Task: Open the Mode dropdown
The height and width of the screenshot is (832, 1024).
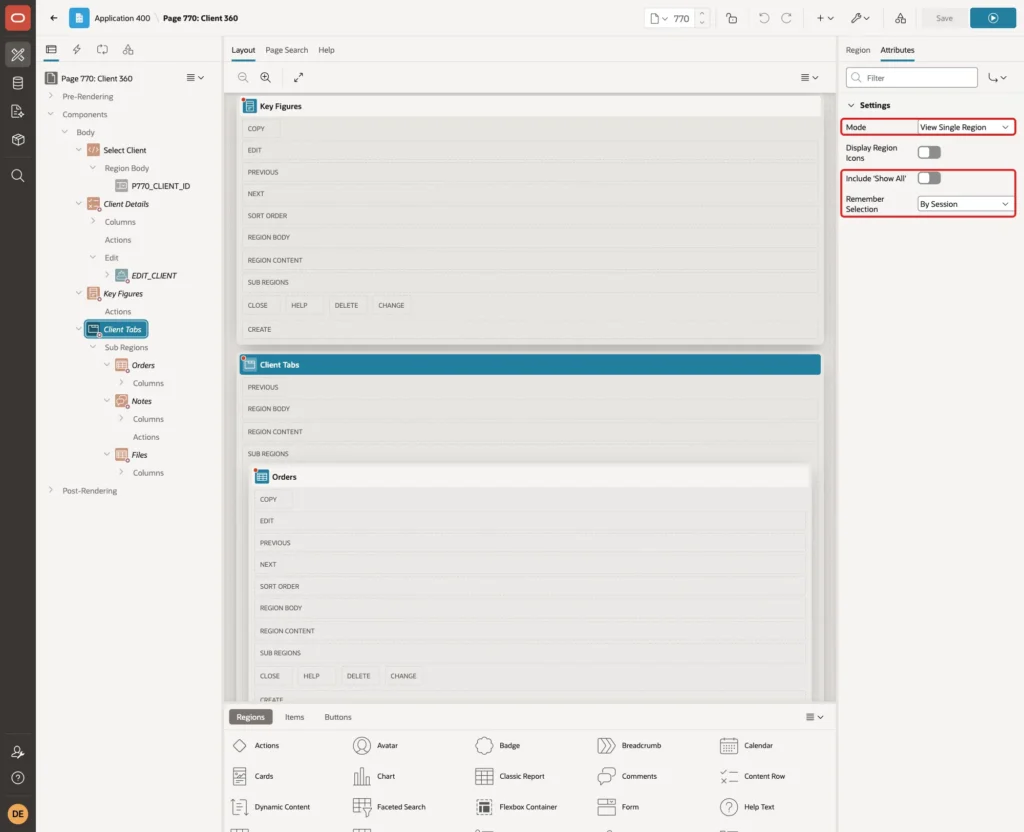Action: tap(965, 127)
